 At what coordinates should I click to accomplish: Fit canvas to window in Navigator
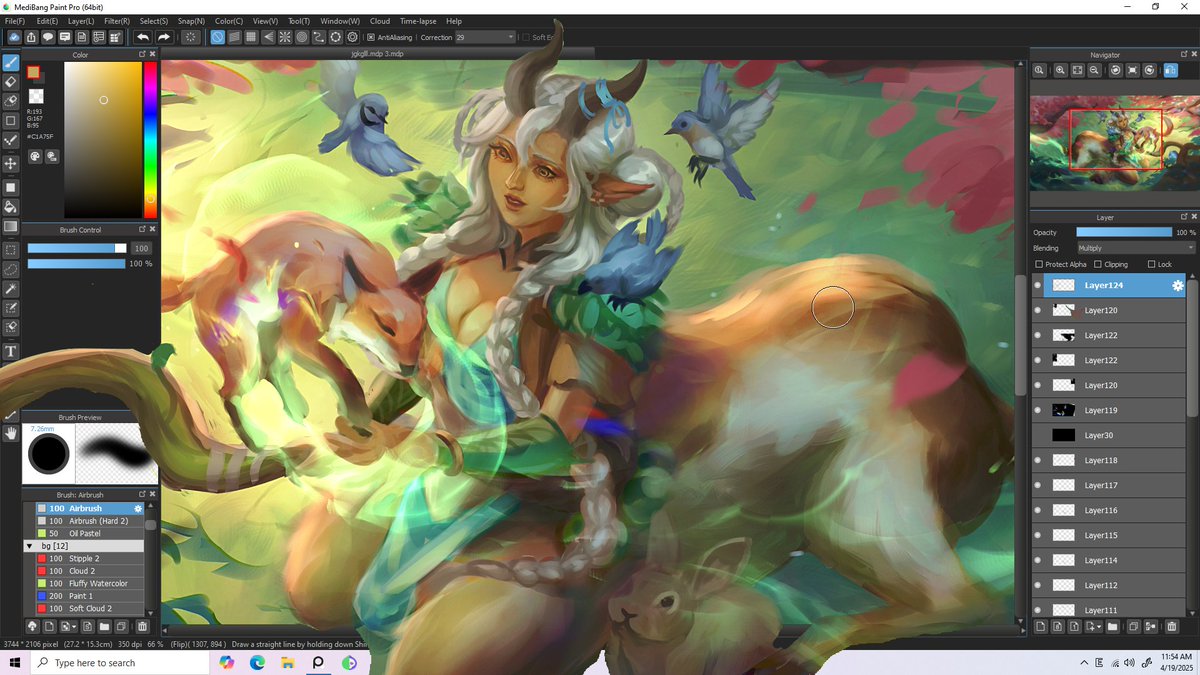coord(1077,70)
